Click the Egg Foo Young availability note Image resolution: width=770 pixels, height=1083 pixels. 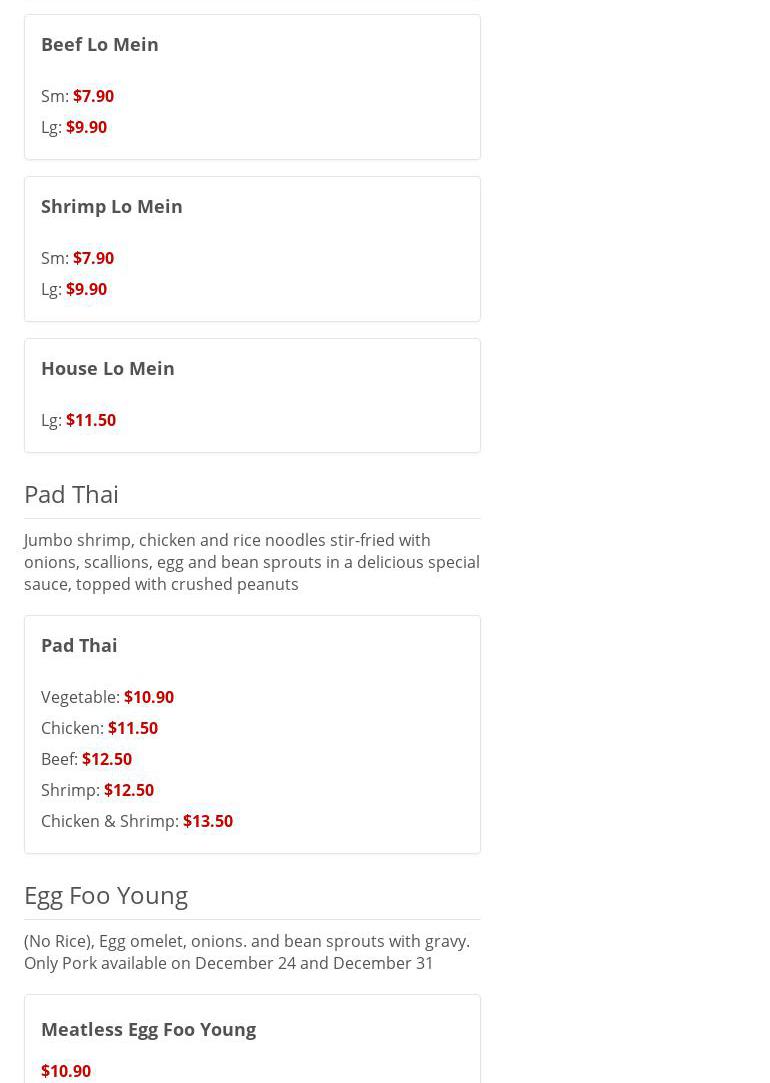click(246, 952)
